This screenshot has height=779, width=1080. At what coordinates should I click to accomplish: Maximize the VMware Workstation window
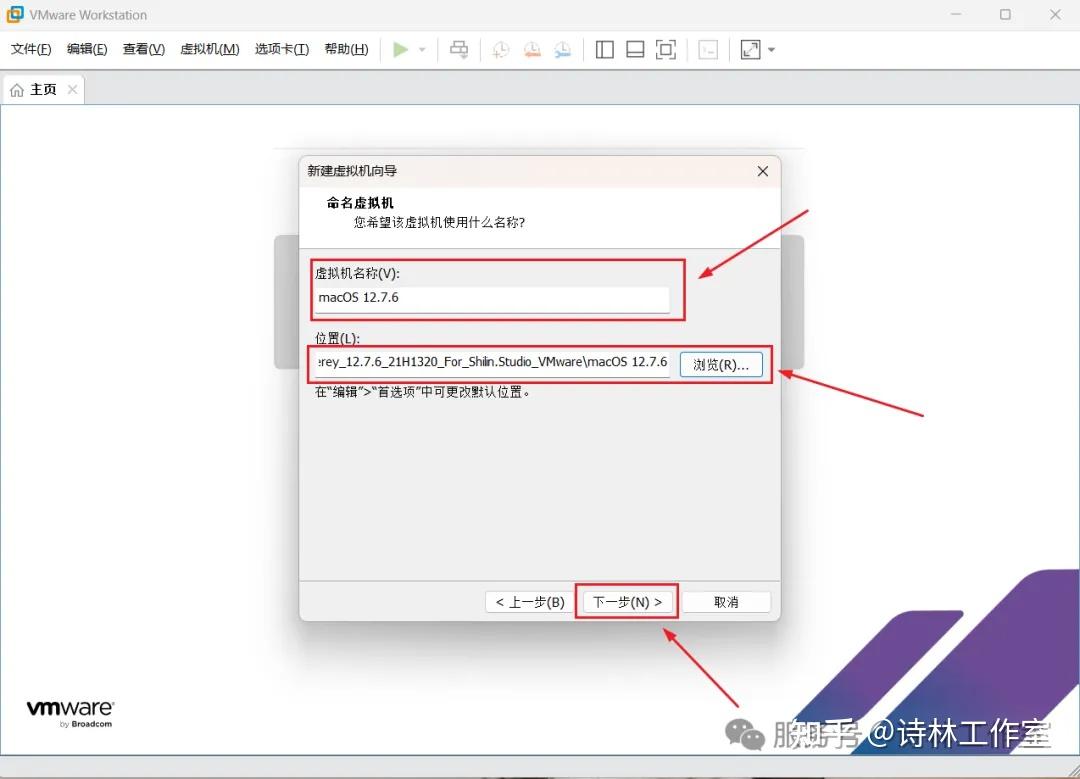(1005, 14)
